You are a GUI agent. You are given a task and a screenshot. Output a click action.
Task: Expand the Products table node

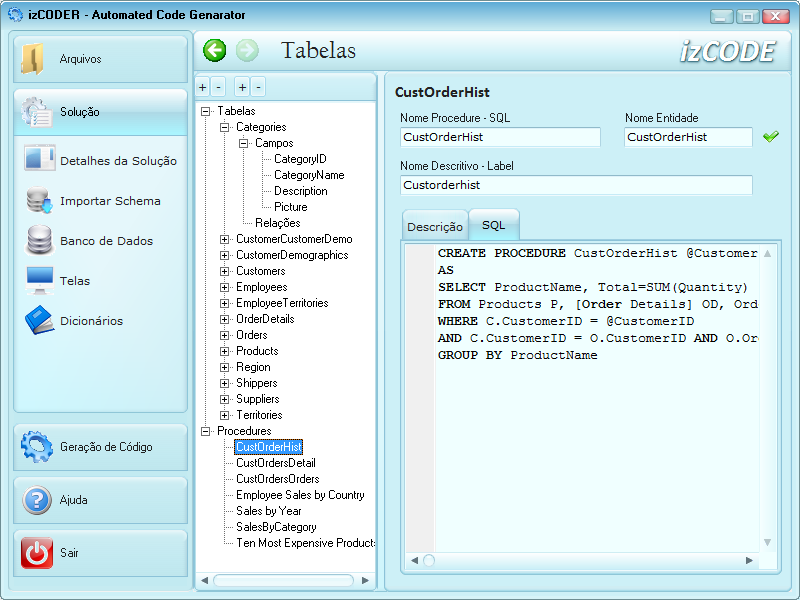224,351
